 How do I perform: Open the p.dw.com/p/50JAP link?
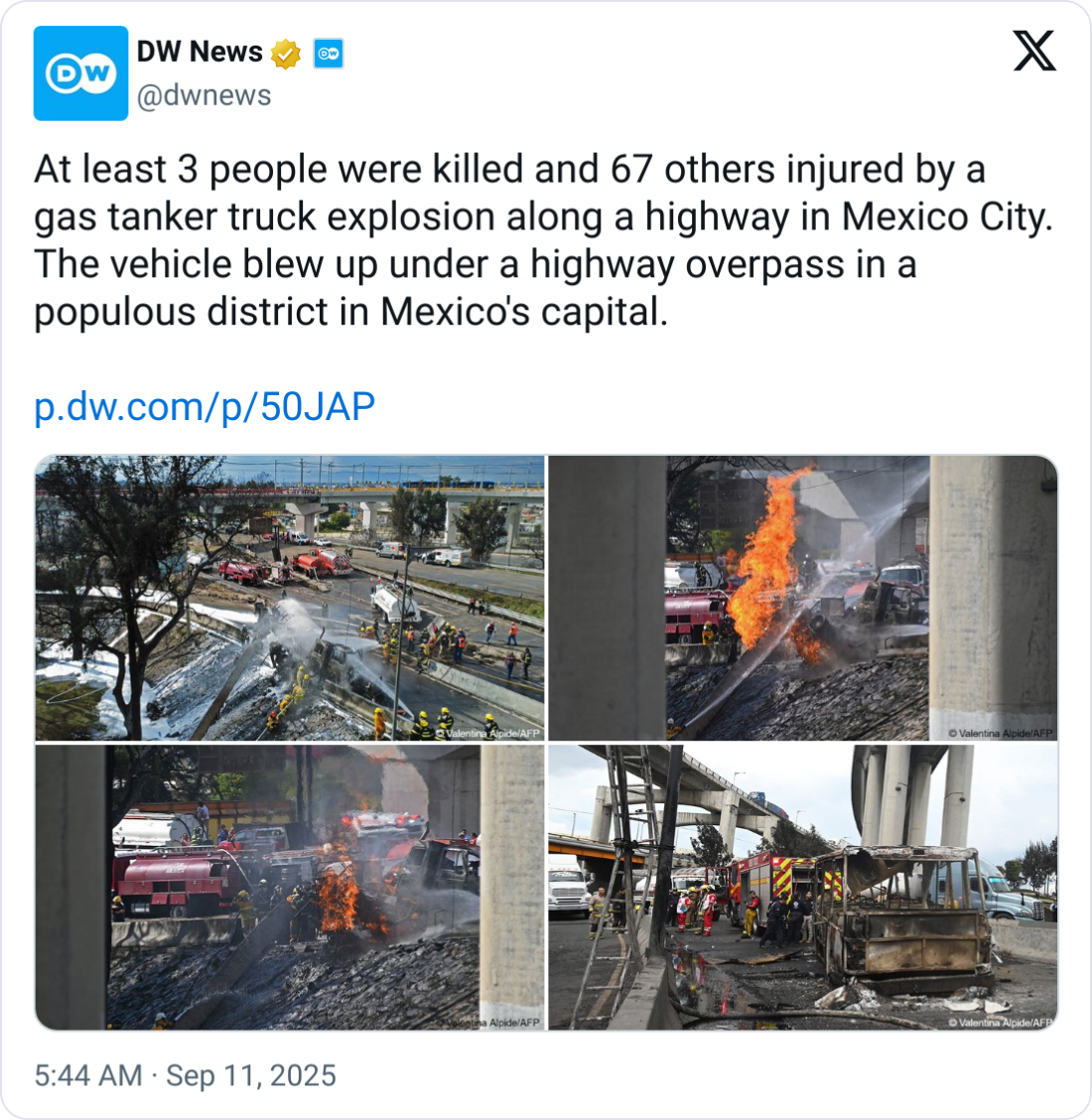coord(205,406)
